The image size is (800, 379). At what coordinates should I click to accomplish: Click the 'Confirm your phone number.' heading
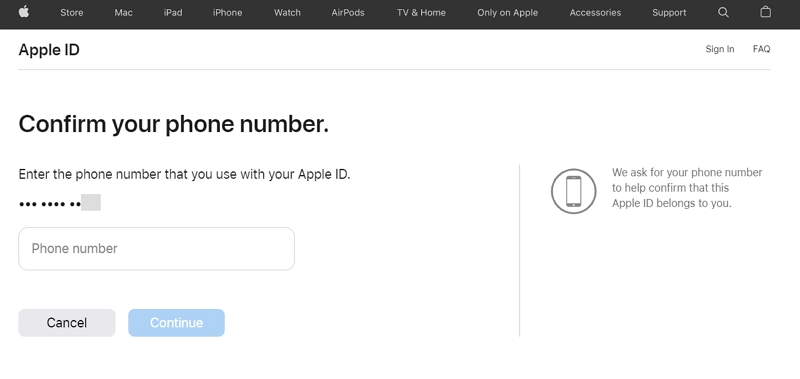pos(173,124)
